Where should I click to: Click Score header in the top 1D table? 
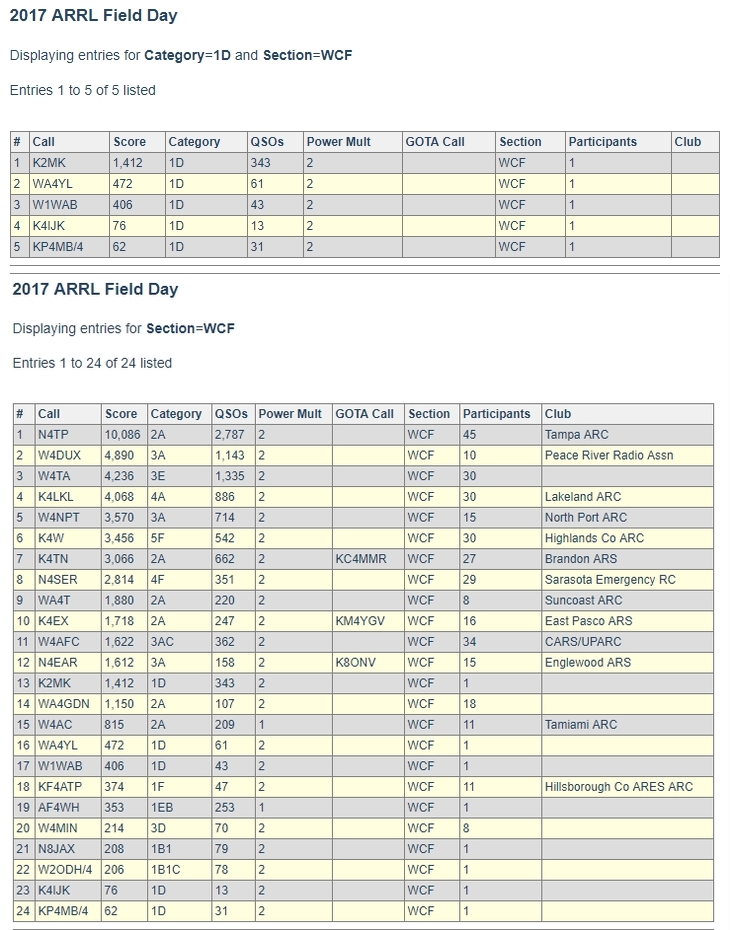[129, 142]
